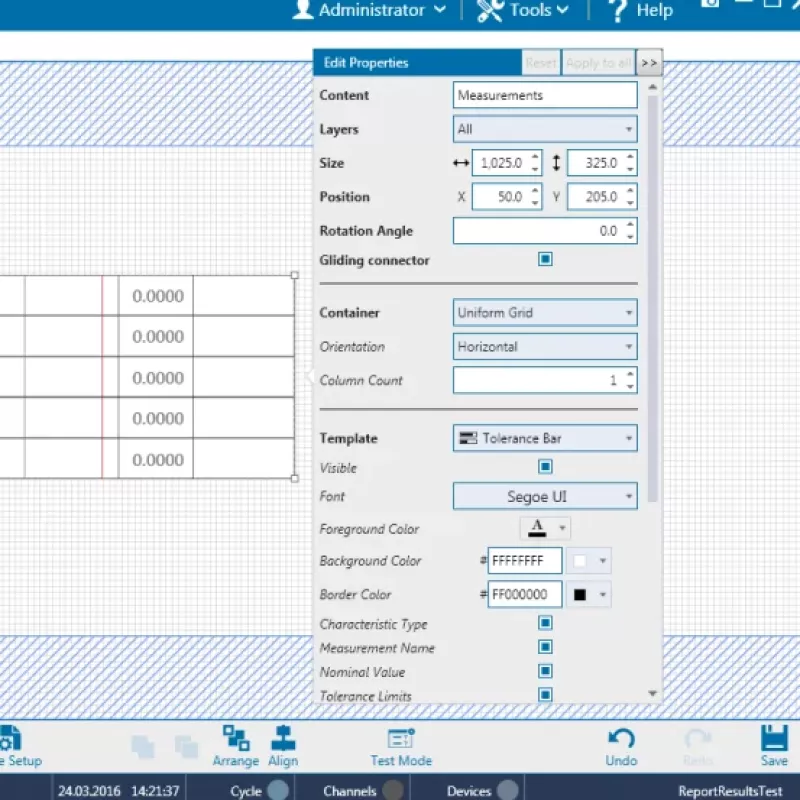Click the Channels status indicator
Viewport: 800px width, 800px height.
(394, 790)
